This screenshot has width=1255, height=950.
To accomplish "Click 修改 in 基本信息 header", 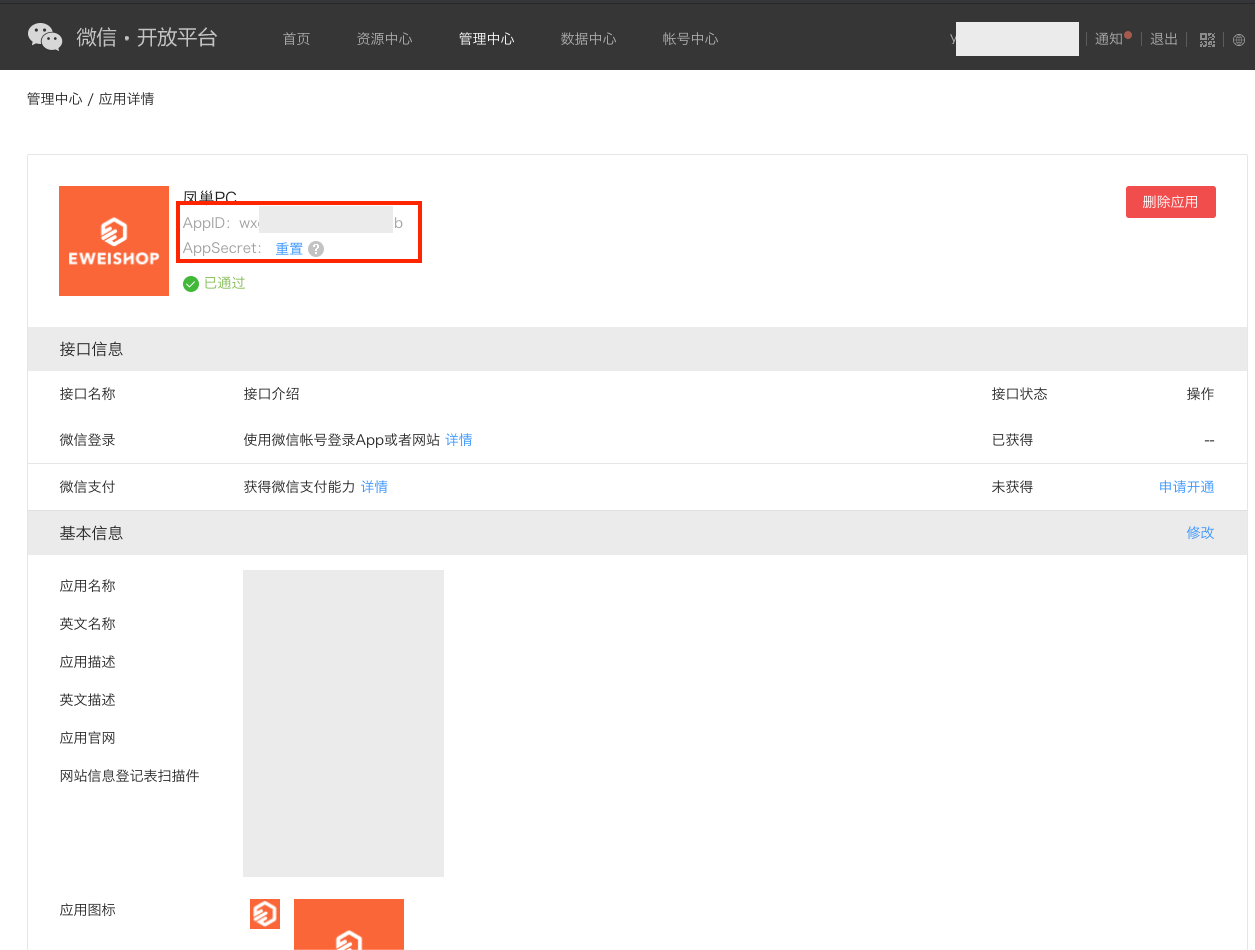I will point(1201,533).
